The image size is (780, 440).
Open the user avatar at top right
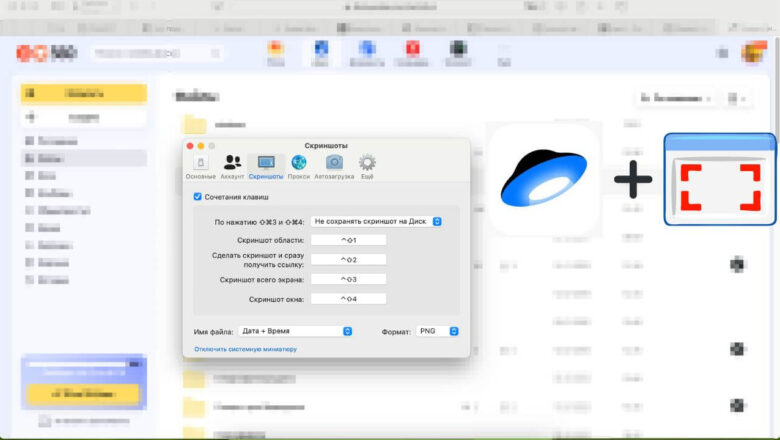(754, 52)
